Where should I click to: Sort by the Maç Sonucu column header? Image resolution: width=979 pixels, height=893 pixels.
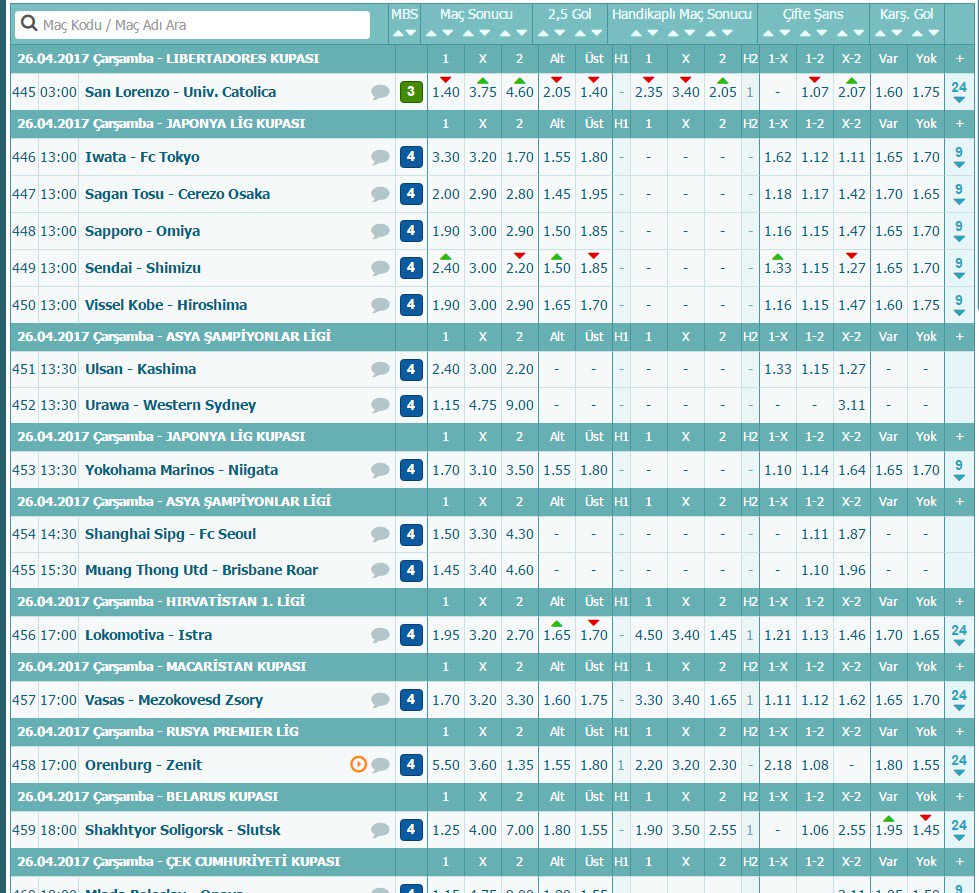[476, 14]
